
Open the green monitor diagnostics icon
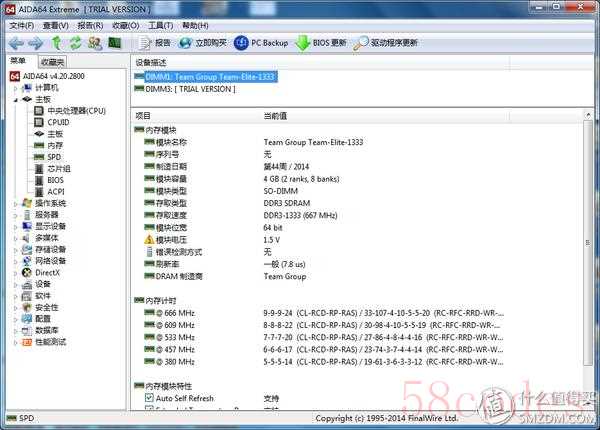point(114,43)
